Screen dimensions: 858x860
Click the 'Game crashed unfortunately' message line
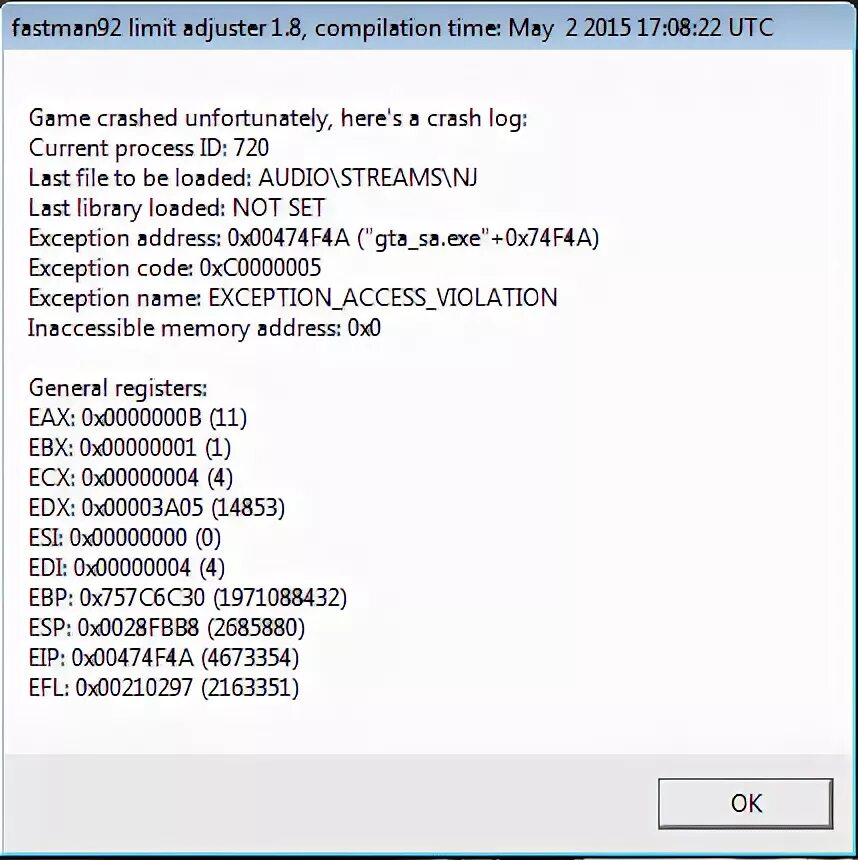[x=278, y=118]
